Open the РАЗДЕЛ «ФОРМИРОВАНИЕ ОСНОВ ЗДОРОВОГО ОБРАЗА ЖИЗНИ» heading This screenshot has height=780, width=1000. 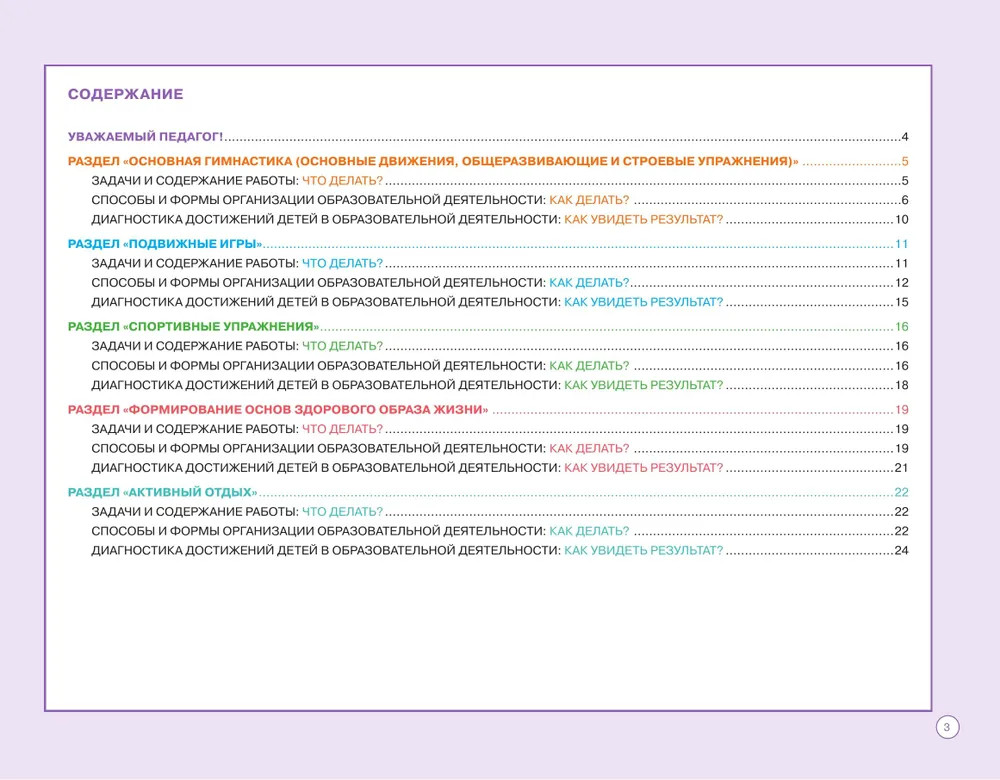click(488, 409)
